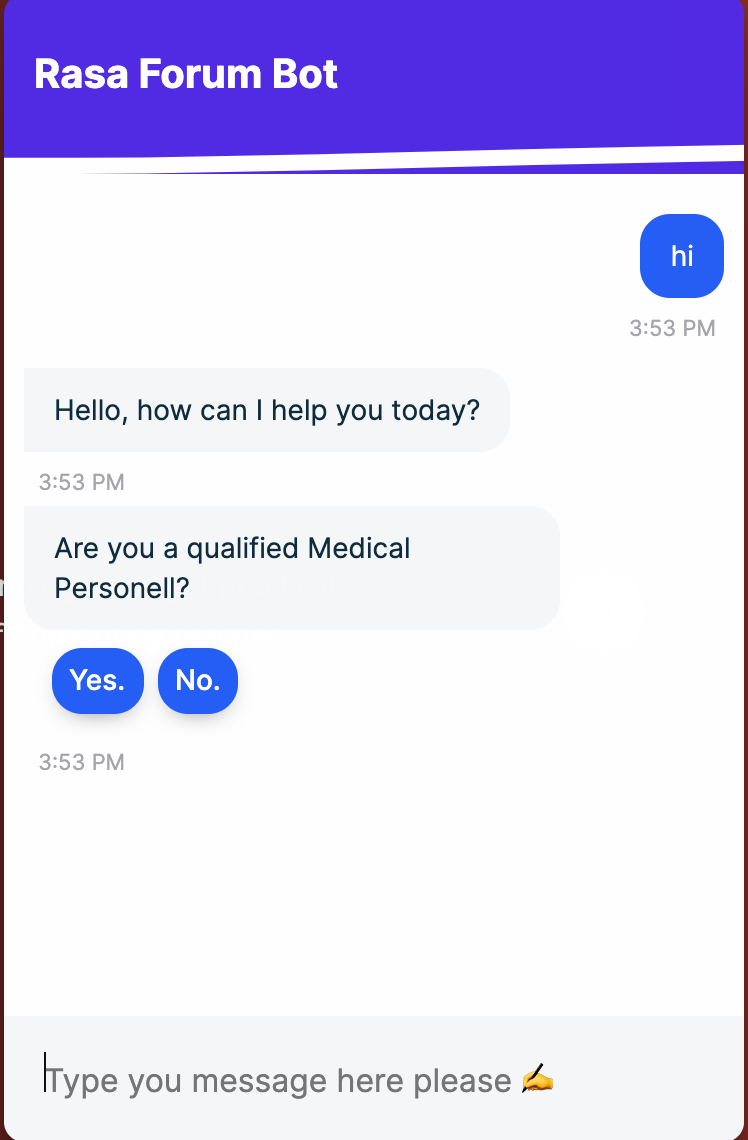Click the writing hand emoji in placeholder
Image resolution: width=748 pixels, height=1140 pixels.
coord(537,1080)
